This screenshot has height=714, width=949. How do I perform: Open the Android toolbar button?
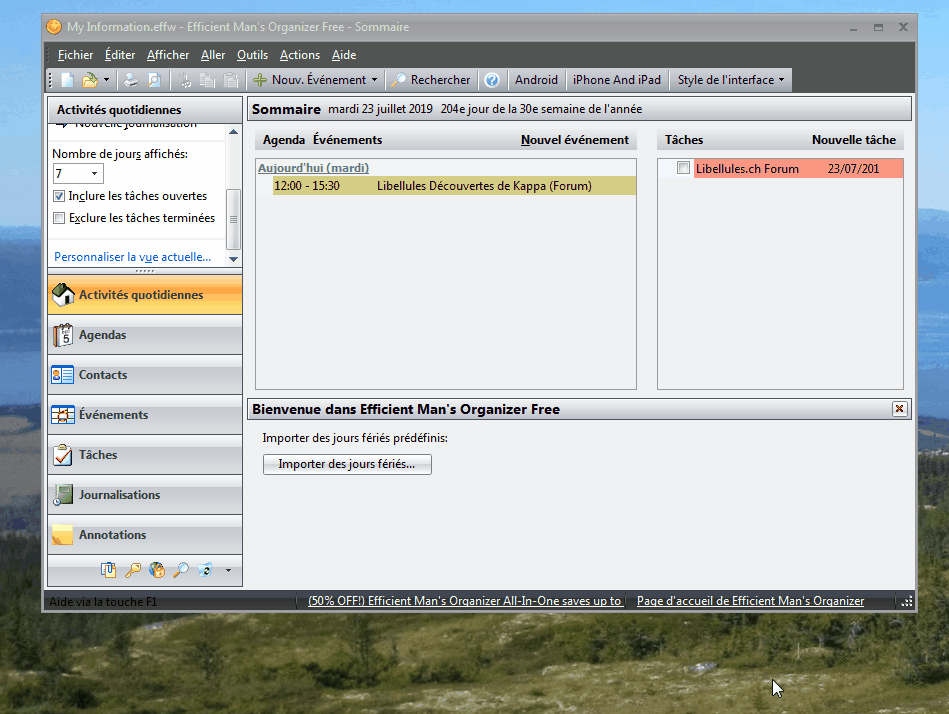[x=536, y=80]
